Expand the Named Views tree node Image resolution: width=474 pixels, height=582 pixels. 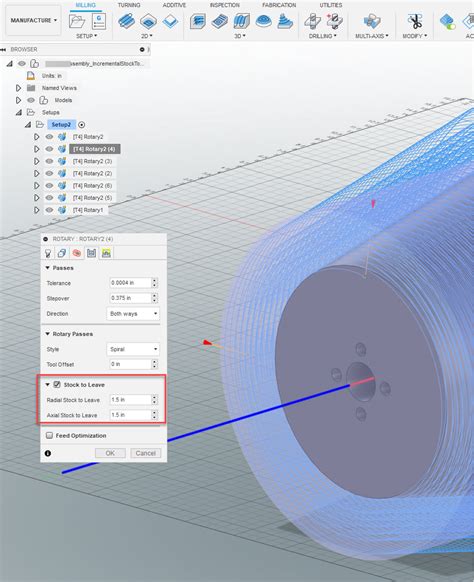point(18,88)
